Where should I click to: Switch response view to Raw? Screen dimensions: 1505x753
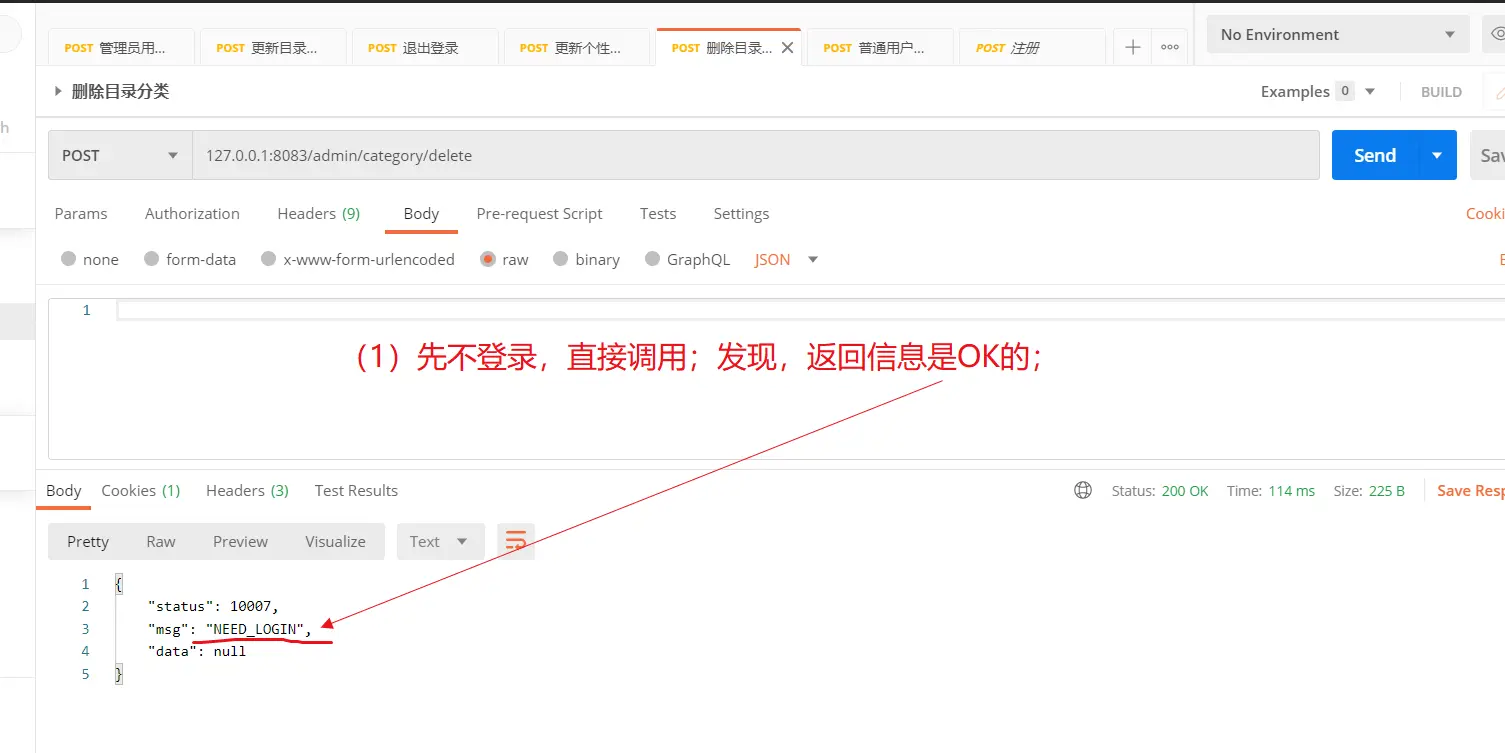[161, 541]
